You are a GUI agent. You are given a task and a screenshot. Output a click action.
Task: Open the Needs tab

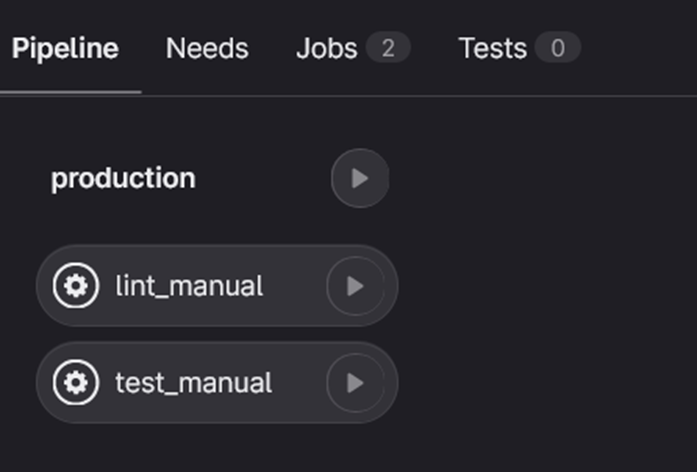(207, 48)
